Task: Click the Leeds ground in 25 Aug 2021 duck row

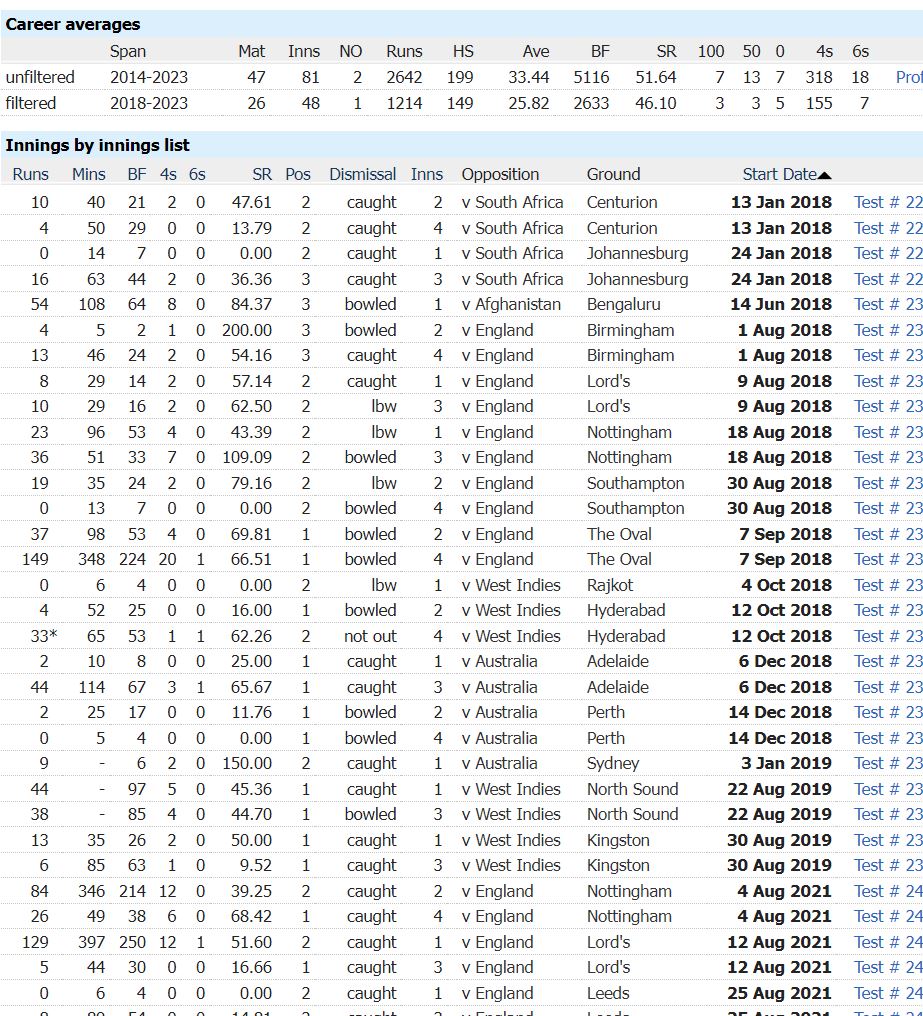Action: point(608,993)
